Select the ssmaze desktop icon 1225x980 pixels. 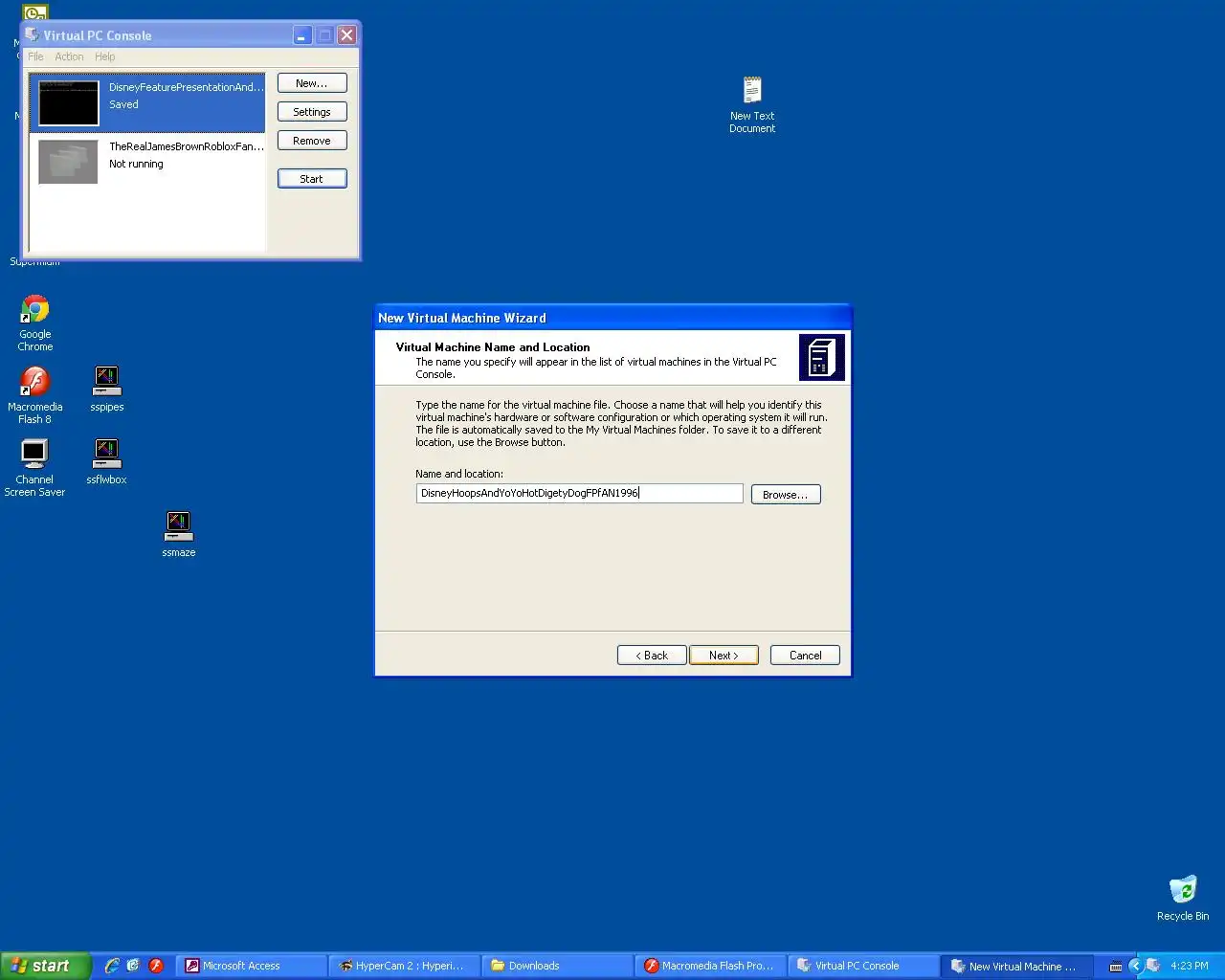coord(179,535)
